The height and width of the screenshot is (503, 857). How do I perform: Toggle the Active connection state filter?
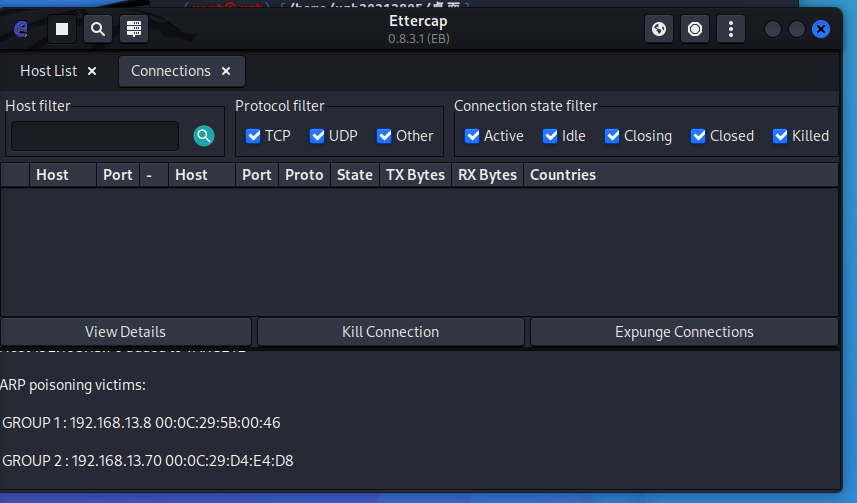coord(472,136)
